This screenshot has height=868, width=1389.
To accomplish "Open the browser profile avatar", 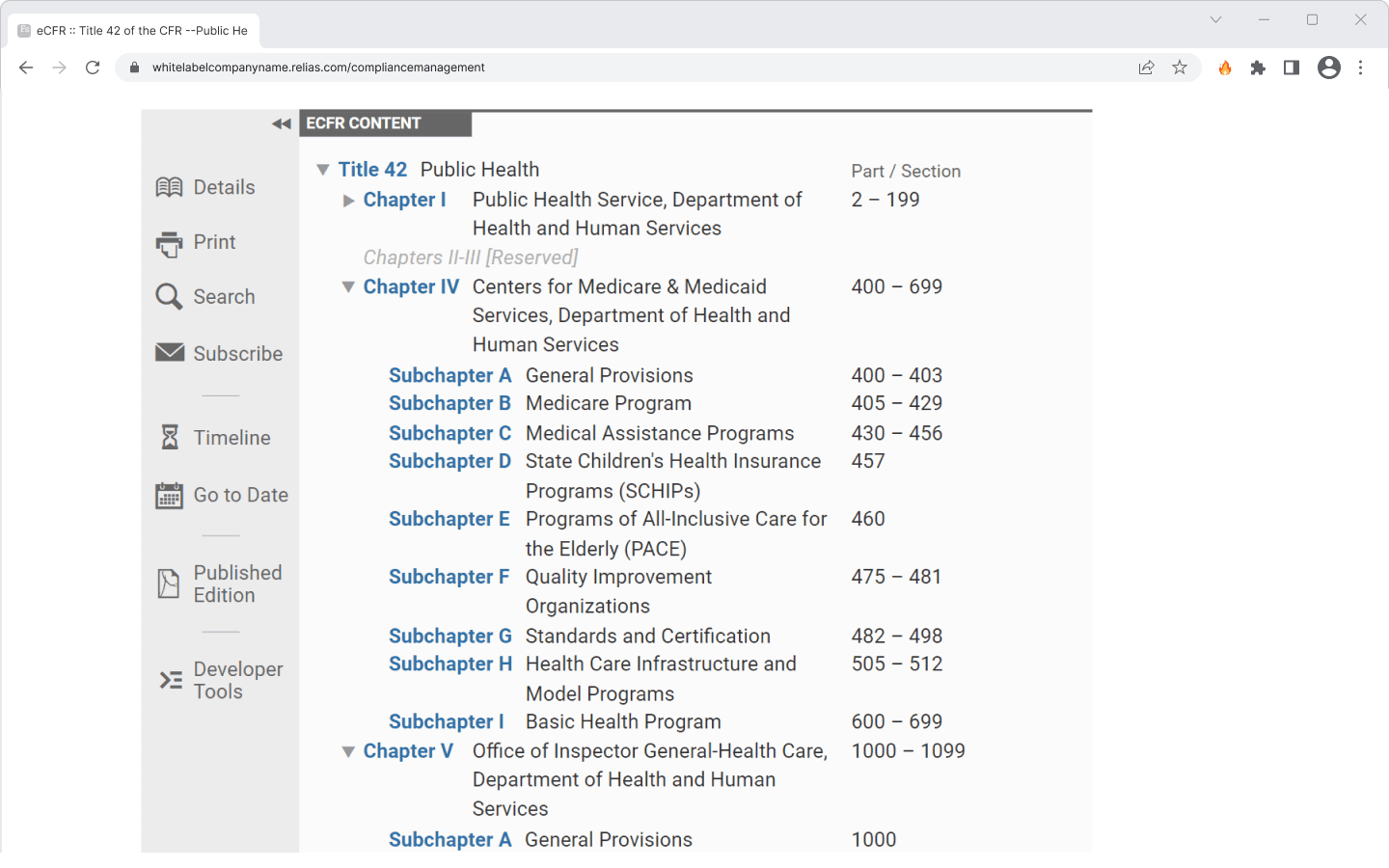I will click(x=1329, y=68).
